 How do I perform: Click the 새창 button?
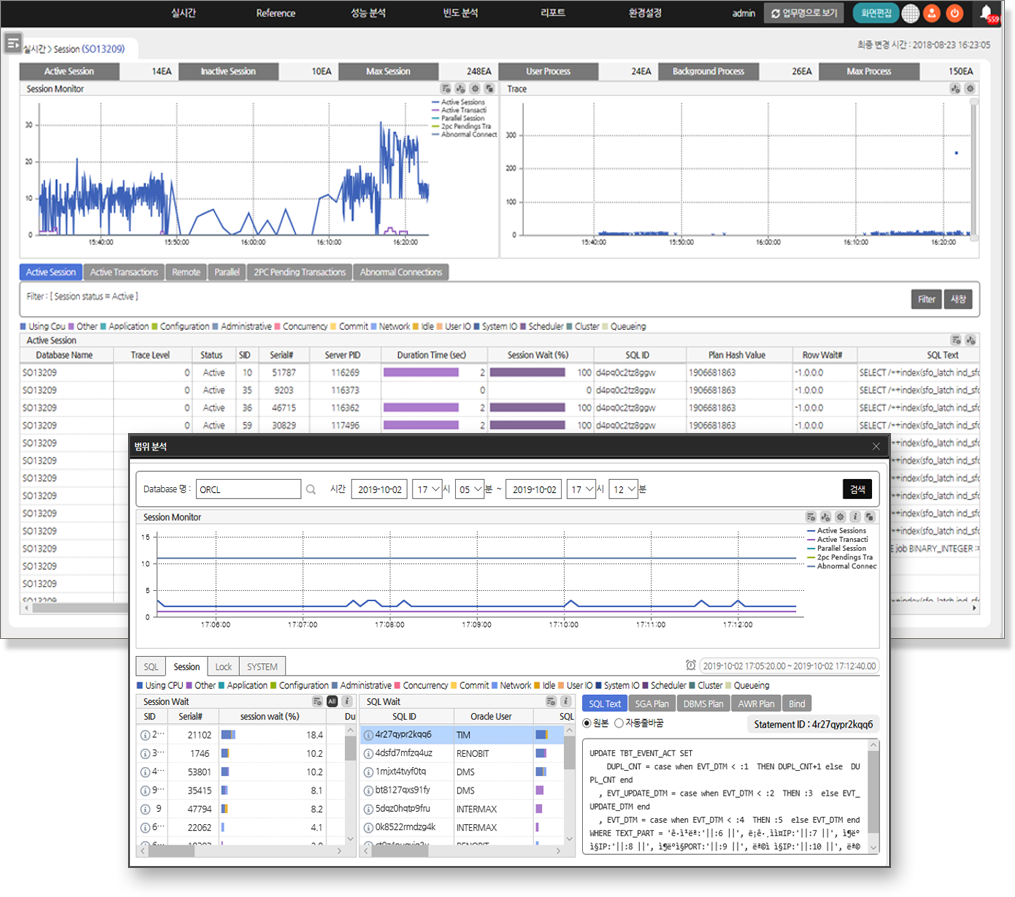[x=958, y=299]
